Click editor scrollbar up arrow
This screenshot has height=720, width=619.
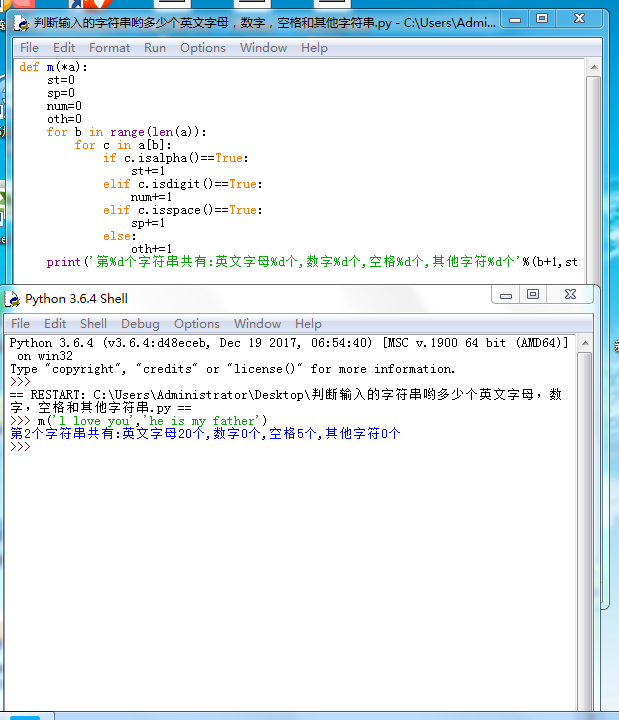(594, 68)
